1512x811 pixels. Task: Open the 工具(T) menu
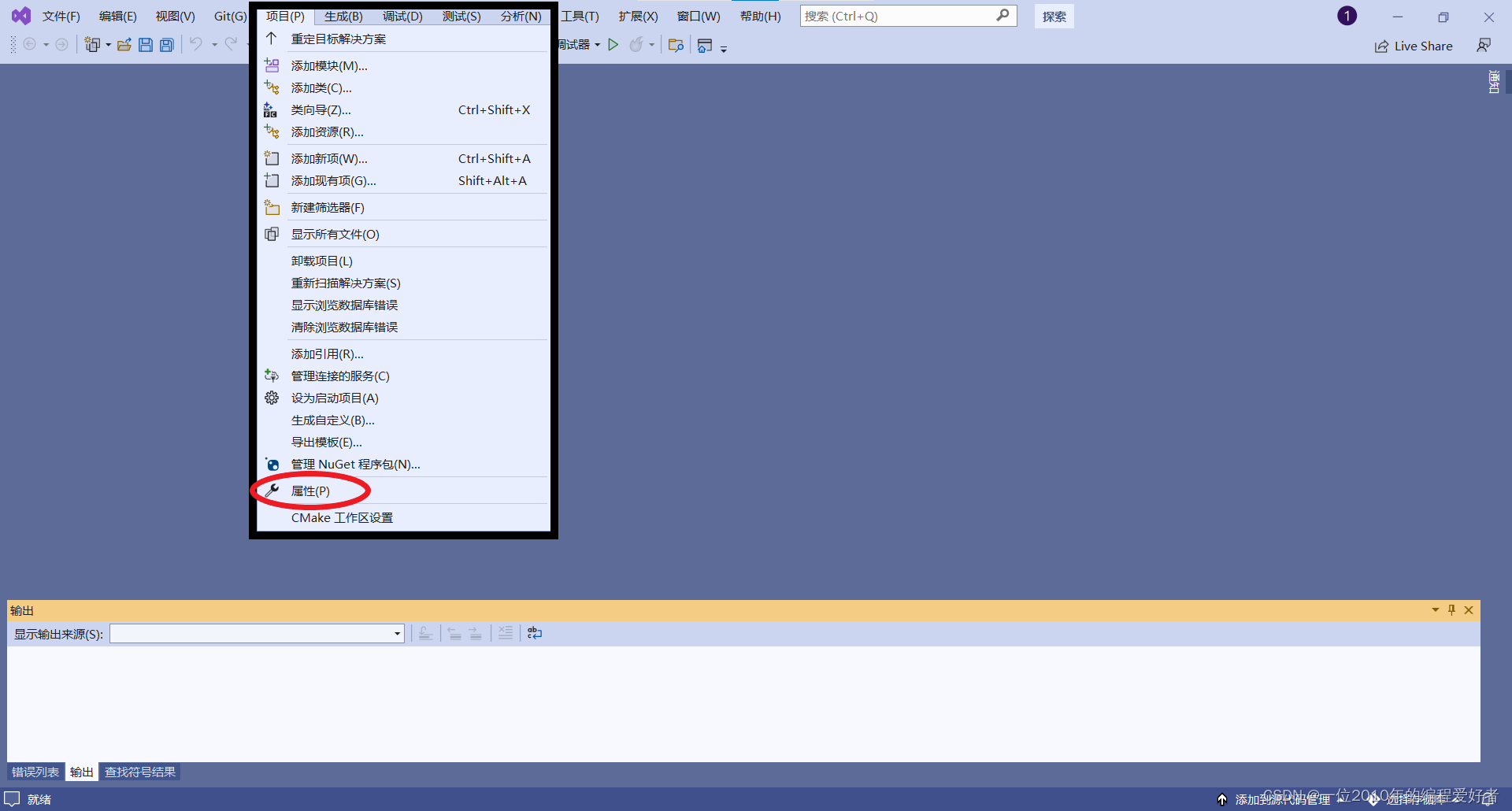(x=580, y=16)
